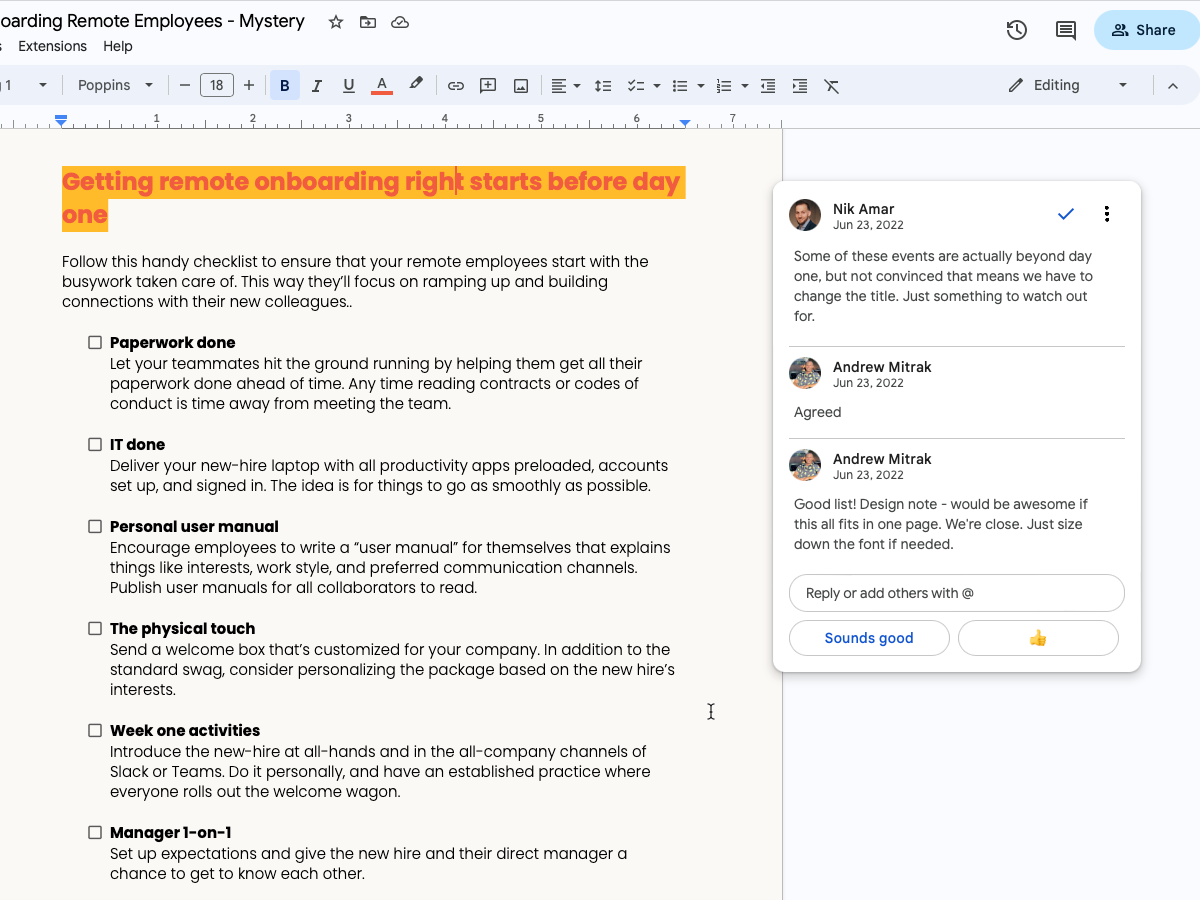Image resolution: width=1200 pixels, height=900 pixels.
Task: Click the font size field showing 18
Action: point(217,85)
